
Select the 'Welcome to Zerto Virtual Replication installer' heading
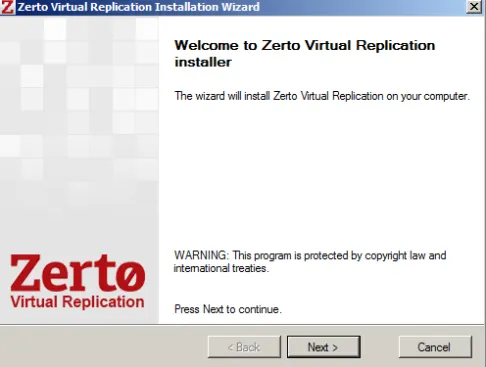[x=305, y=53]
